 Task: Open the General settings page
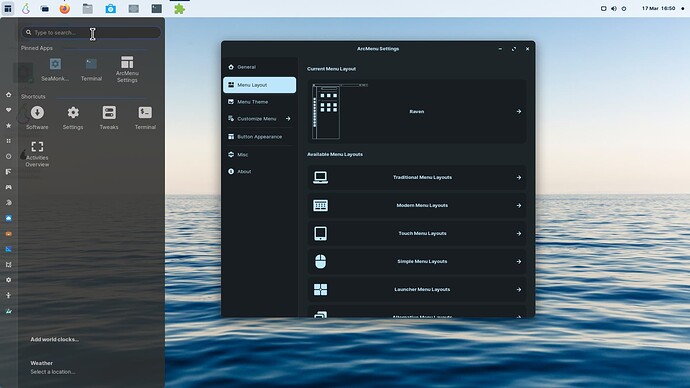tap(260, 67)
